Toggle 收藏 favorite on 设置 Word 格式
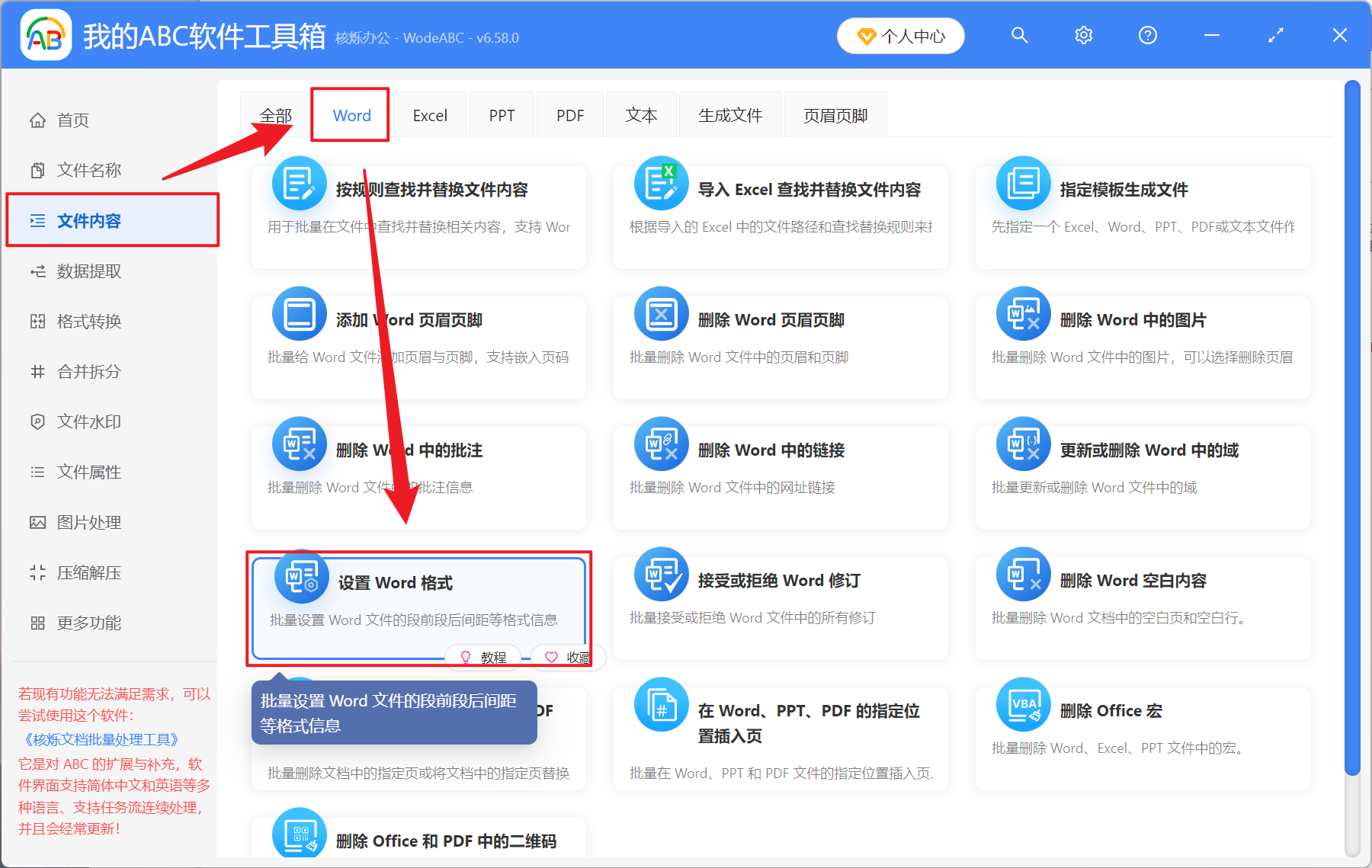Viewport: 1372px width, 868px height. (x=567, y=657)
